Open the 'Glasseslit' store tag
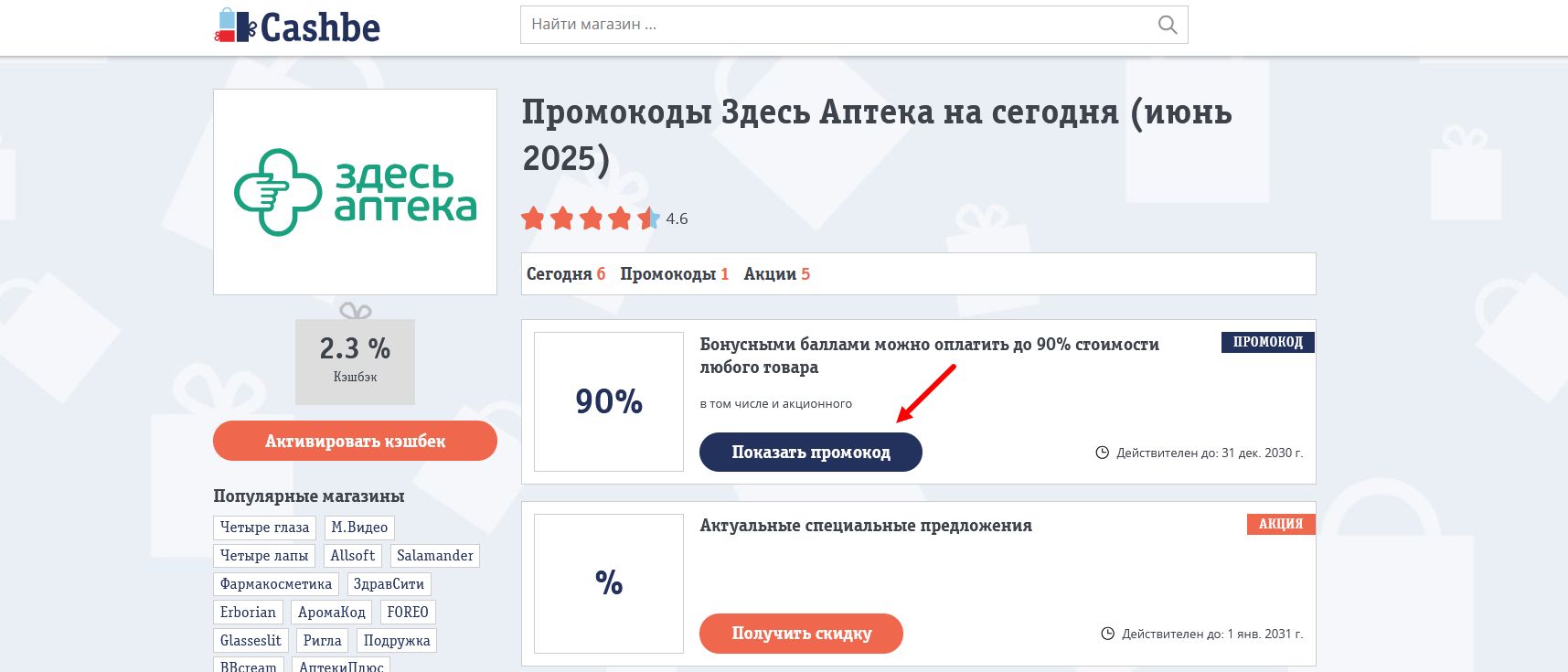This screenshot has height=672, width=1568. (x=251, y=641)
